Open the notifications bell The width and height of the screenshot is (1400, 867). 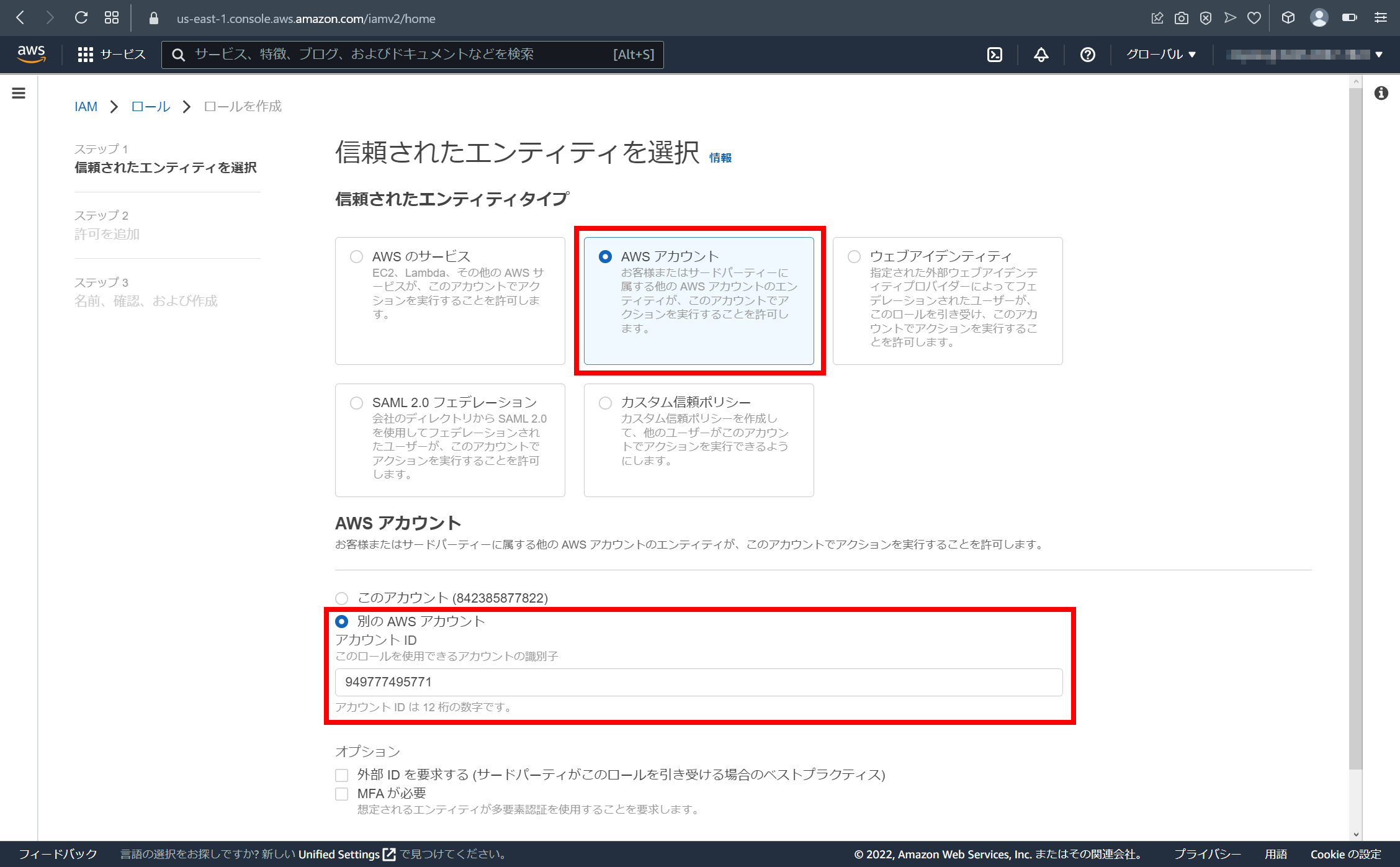click(x=1041, y=54)
